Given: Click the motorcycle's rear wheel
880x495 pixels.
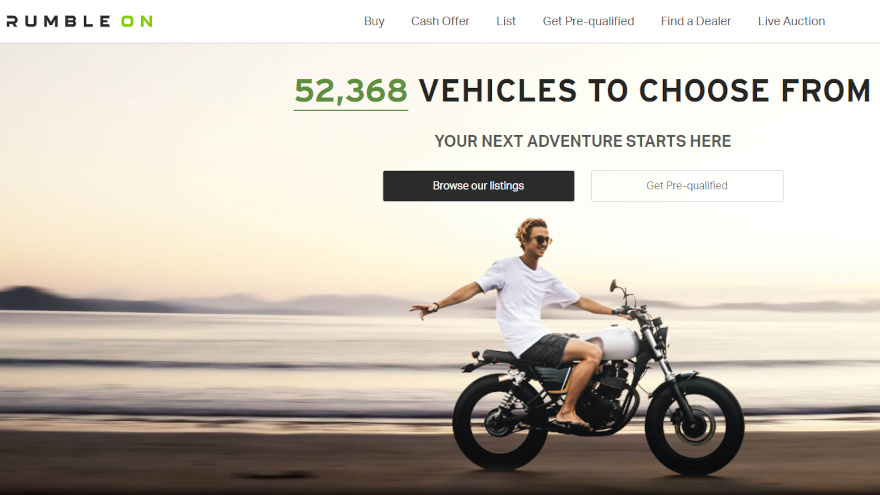Looking at the screenshot, I should pos(501,421).
